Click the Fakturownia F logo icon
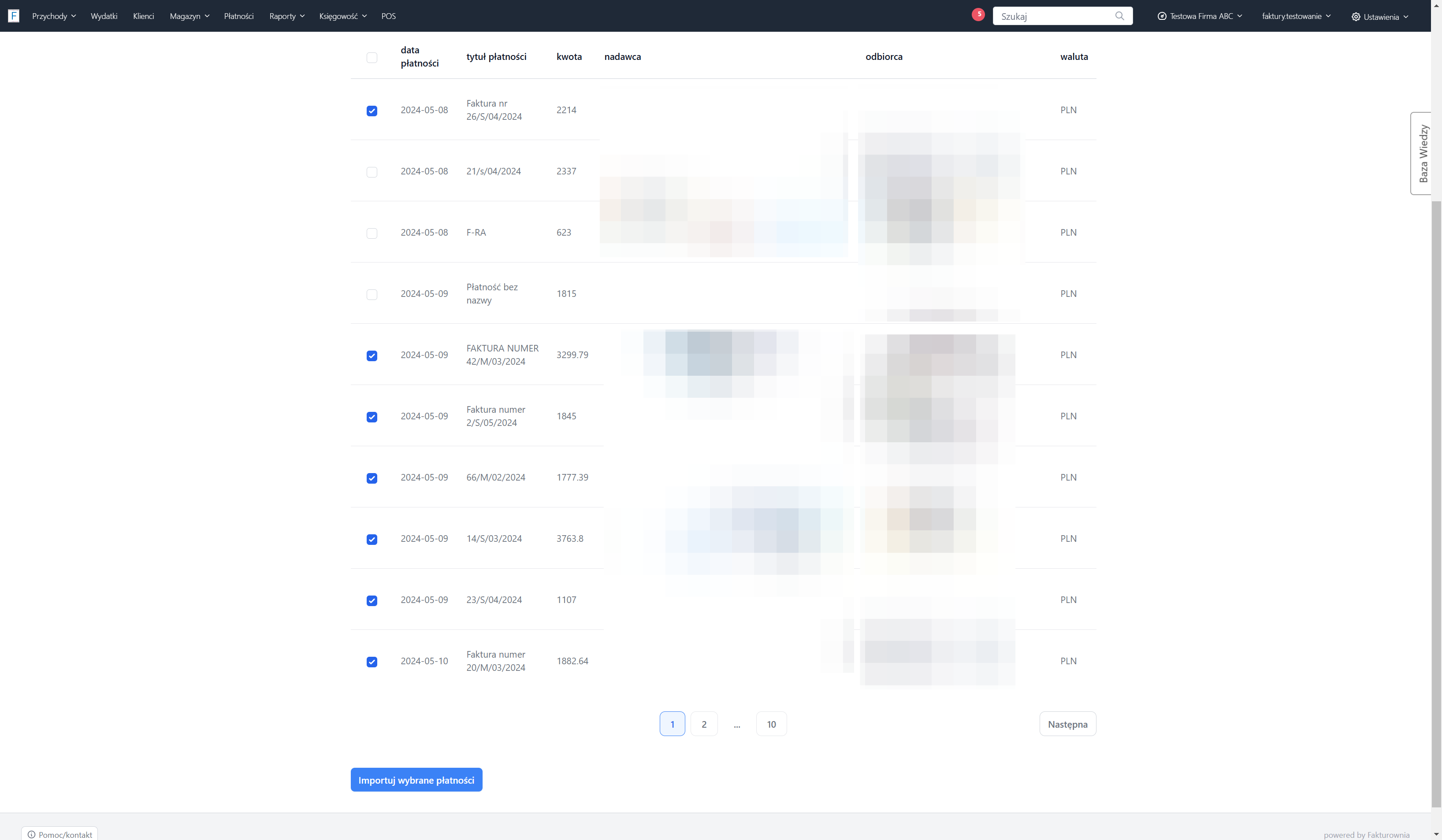The width and height of the screenshot is (1442, 840). pyautogui.click(x=14, y=16)
